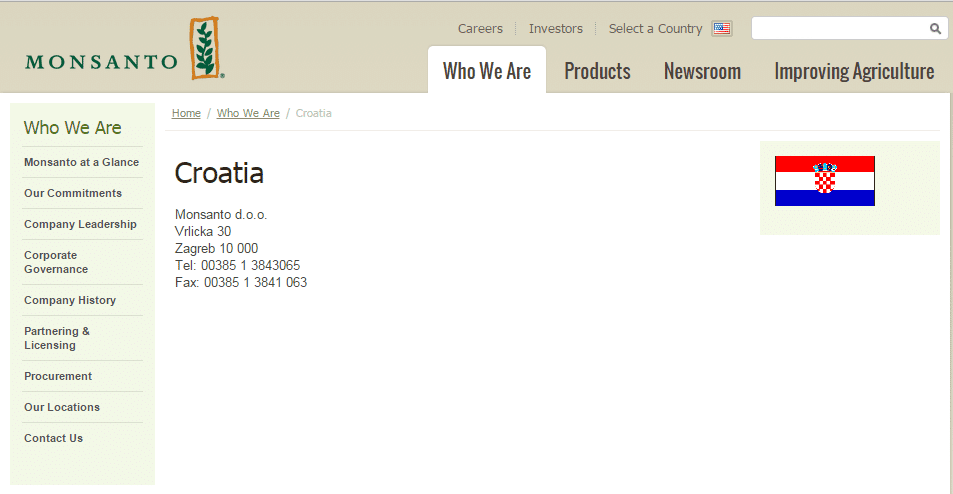Image resolution: width=953 pixels, height=494 pixels.
Task: Go to Home breadcrumb
Action: (186, 113)
